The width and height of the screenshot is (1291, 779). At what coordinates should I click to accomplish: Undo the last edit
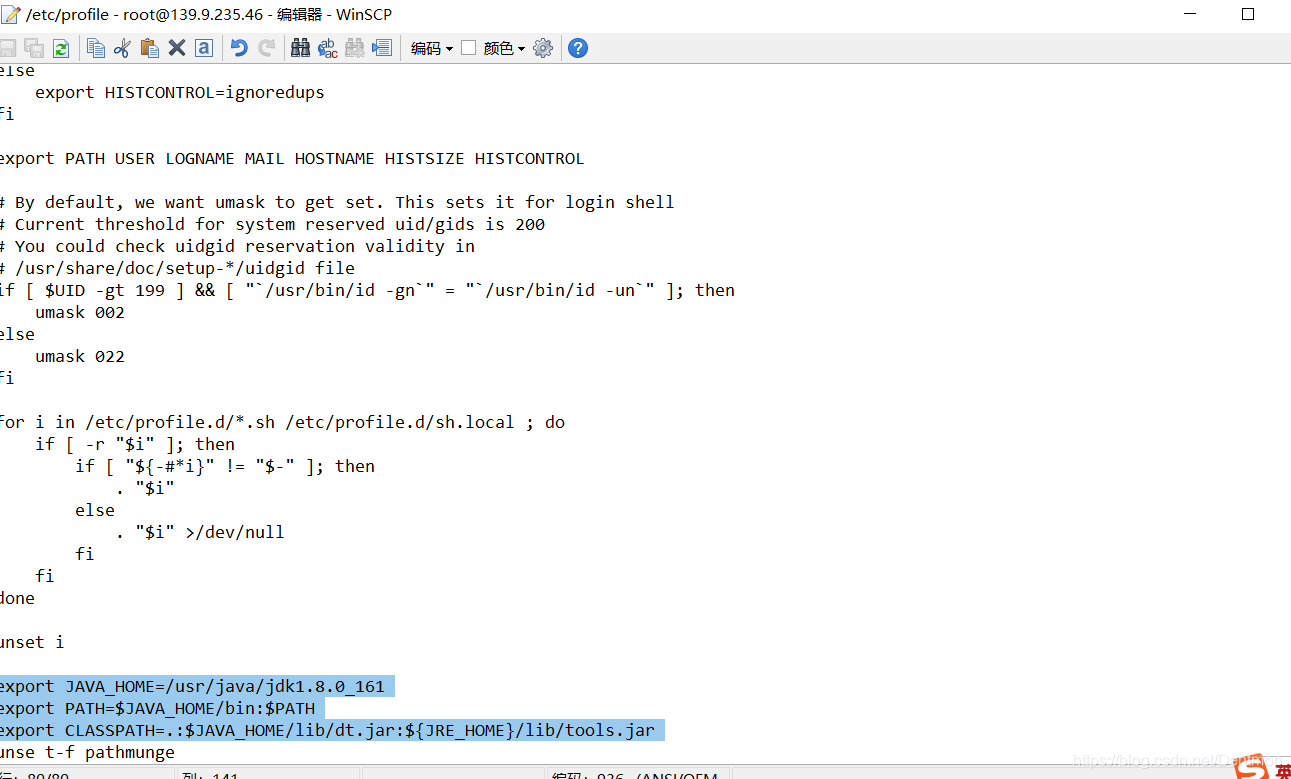pyautogui.click(x=239, y=48)
